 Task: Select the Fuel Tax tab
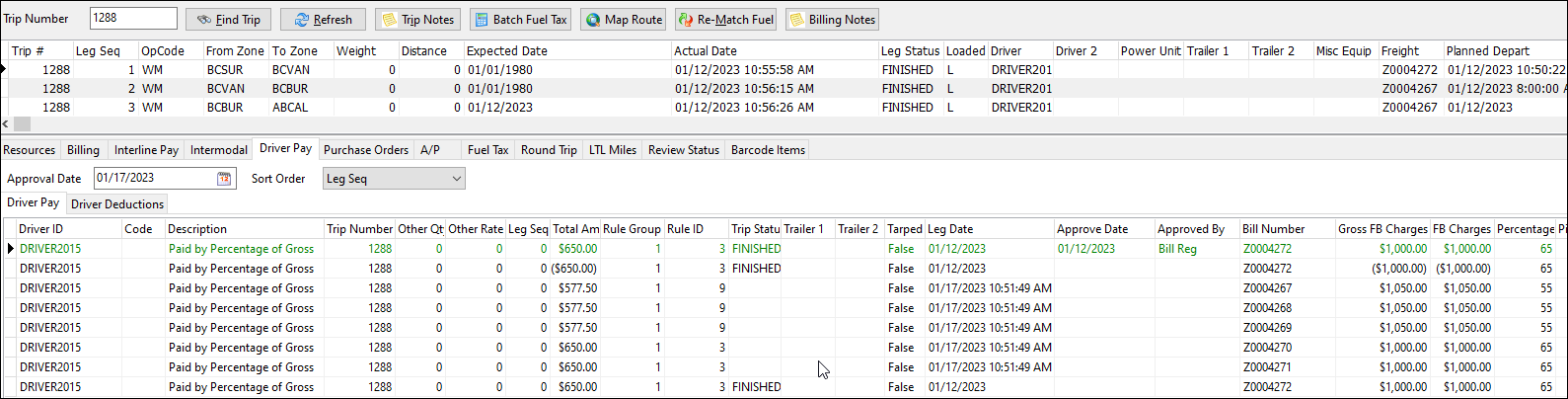[487, 150]
